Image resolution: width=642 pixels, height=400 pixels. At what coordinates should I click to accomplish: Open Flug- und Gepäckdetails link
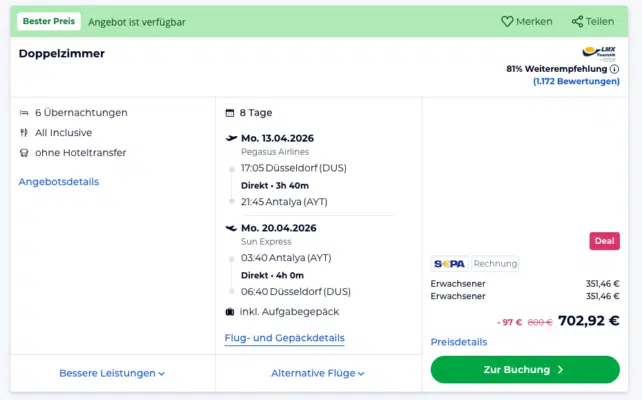[x=284, y=339]
